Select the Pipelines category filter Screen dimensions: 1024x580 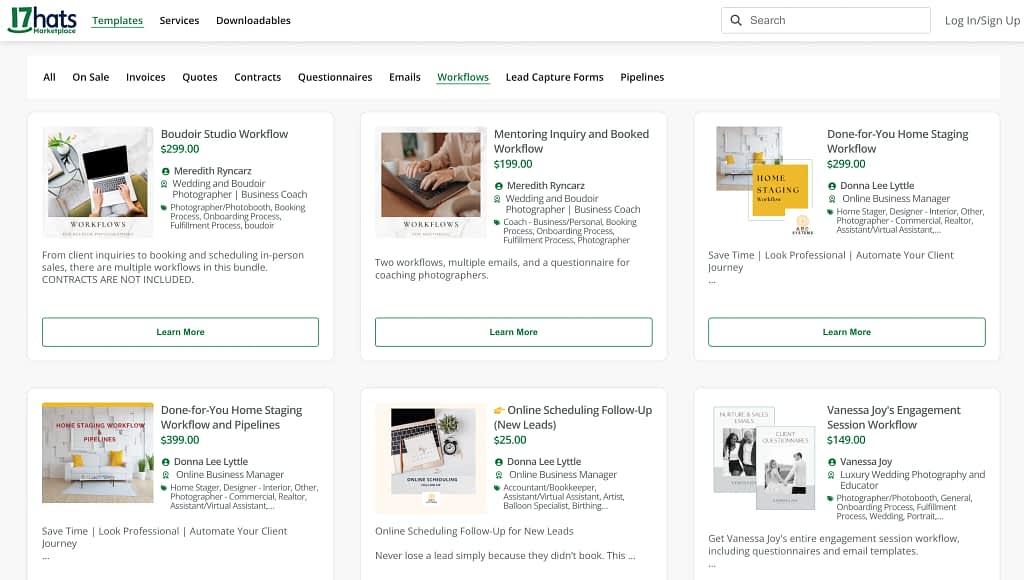click(642, 77)
